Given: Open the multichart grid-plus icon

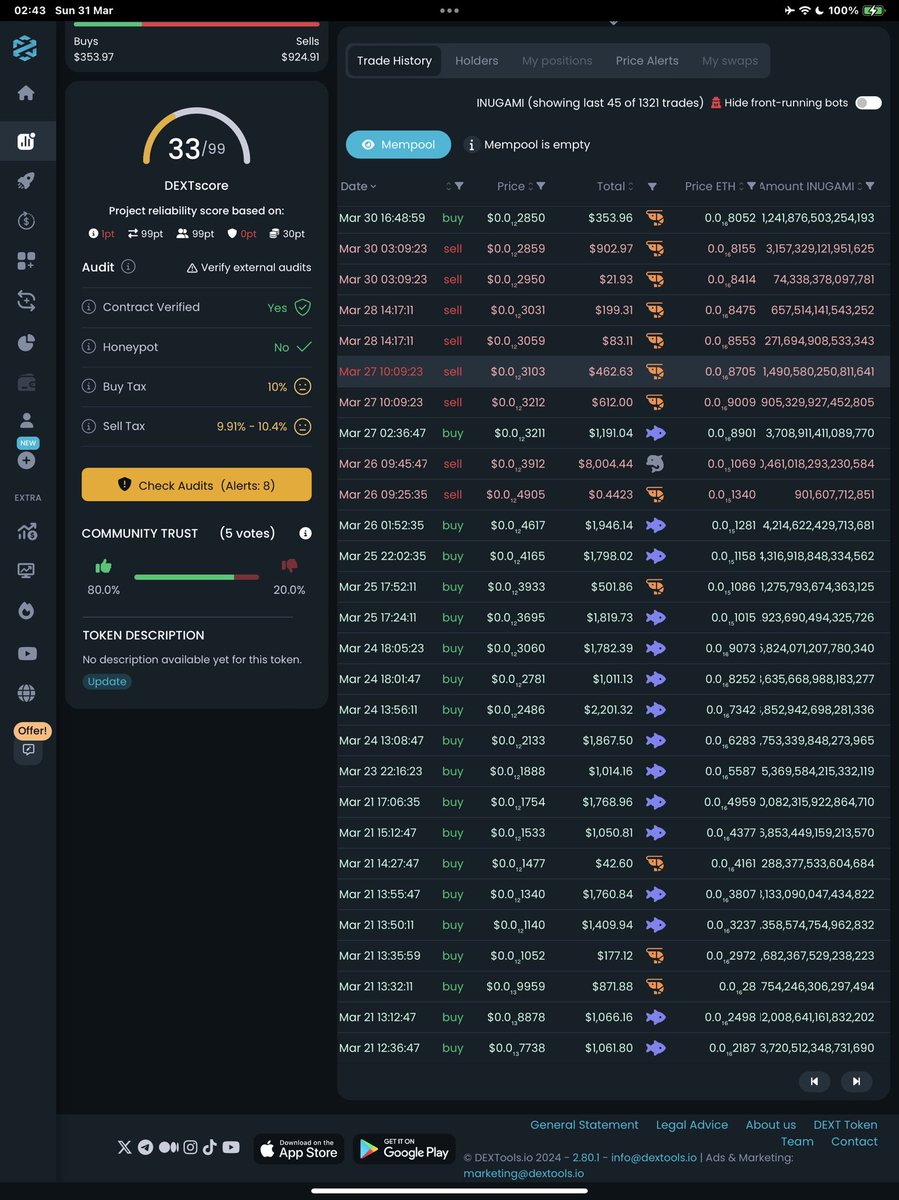Looking at the screenshot, I should coord(26,261).
